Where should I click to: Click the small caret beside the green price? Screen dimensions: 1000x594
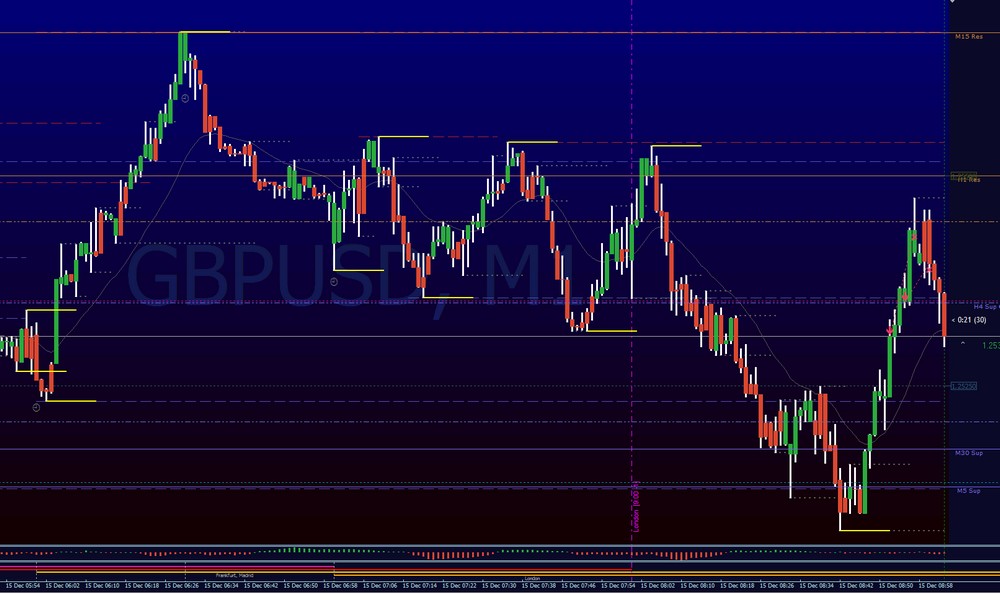pos(963,344)
